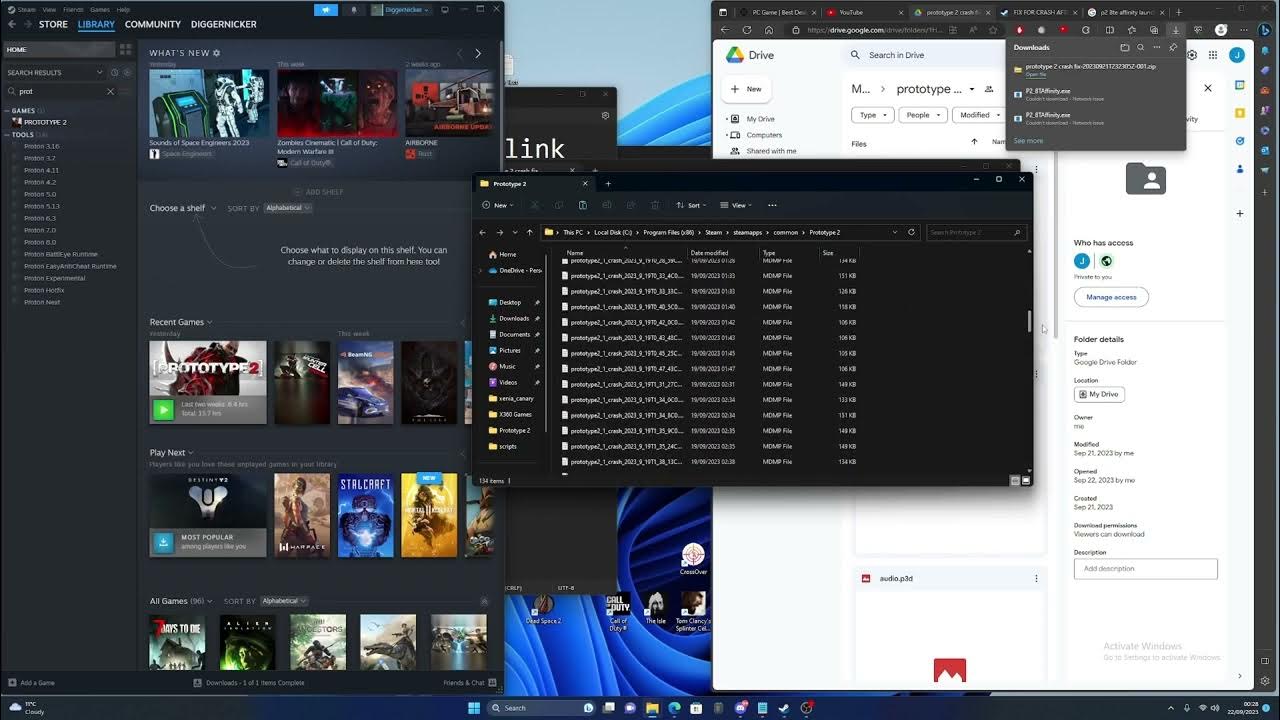Open File Explorer more options ellipsis

pyautogui.click(x=772, y=205)
